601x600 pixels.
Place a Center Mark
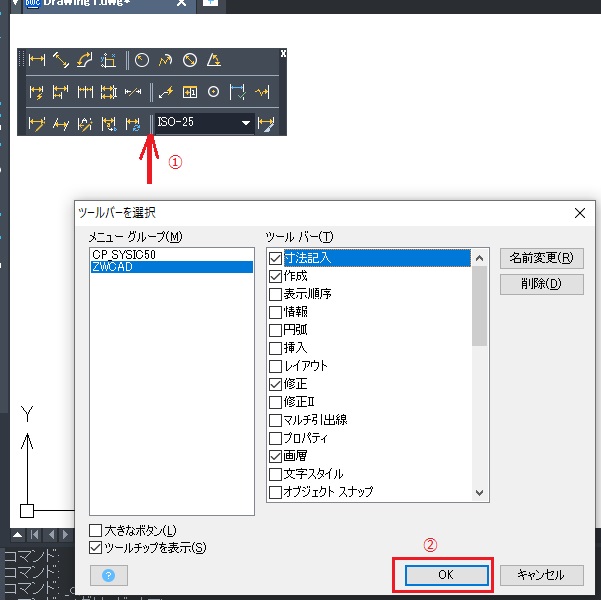click(x=213, y=92)
